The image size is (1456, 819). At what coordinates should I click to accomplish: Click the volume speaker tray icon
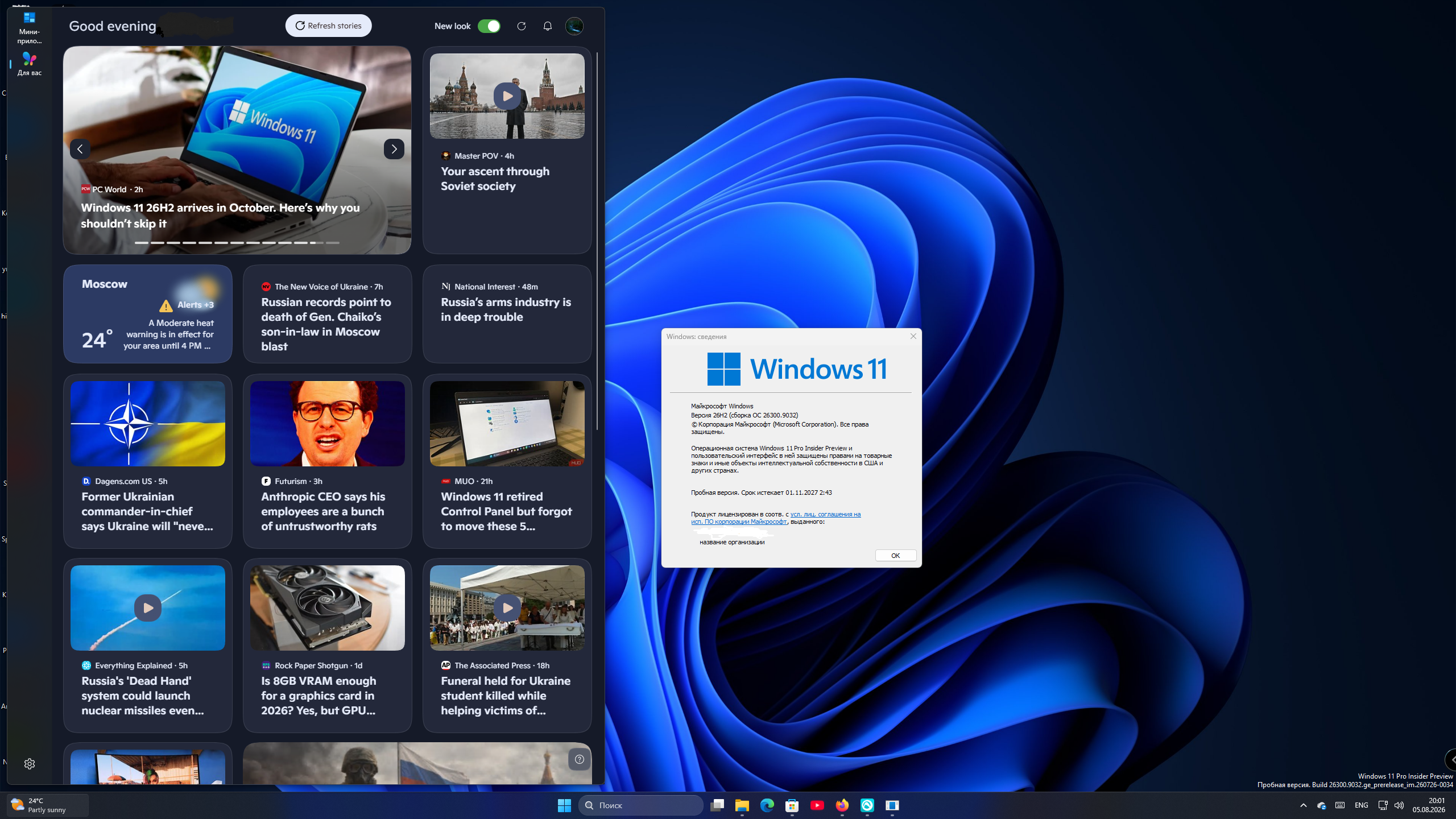click(1399, 805)
